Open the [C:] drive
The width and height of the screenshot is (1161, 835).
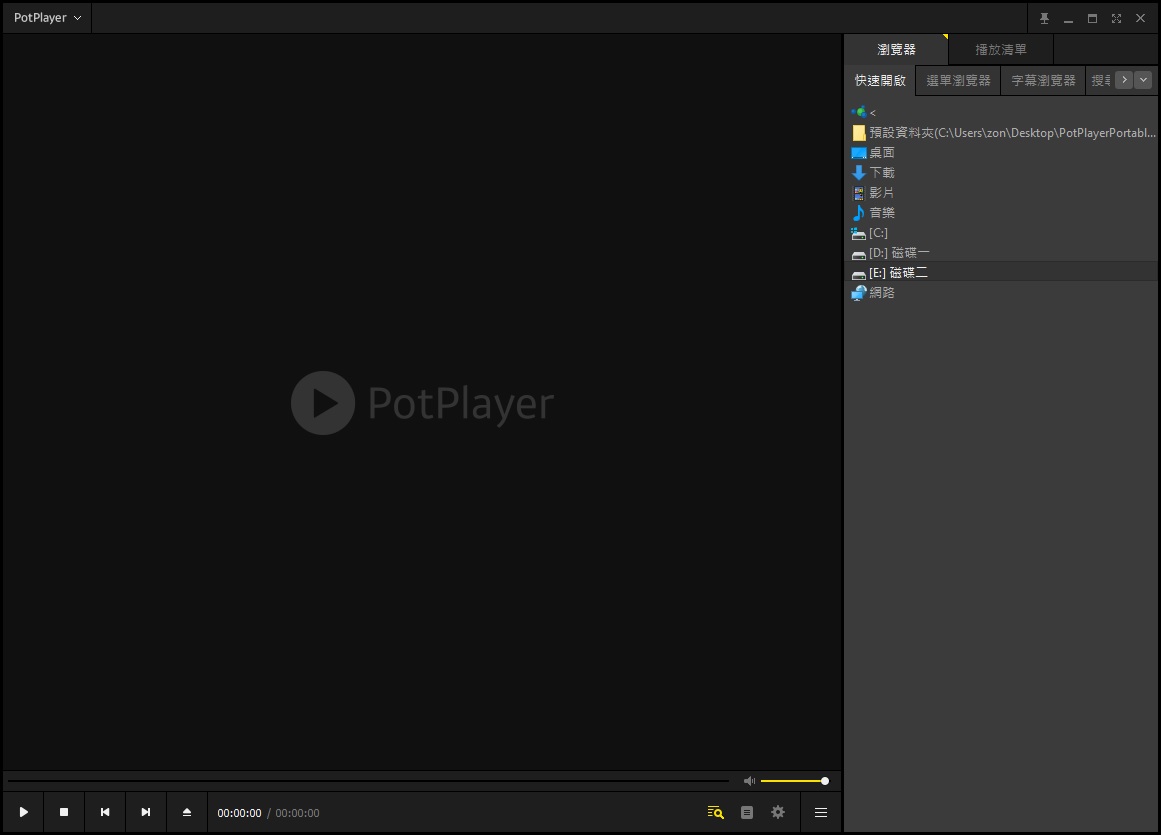point(1001,232)
